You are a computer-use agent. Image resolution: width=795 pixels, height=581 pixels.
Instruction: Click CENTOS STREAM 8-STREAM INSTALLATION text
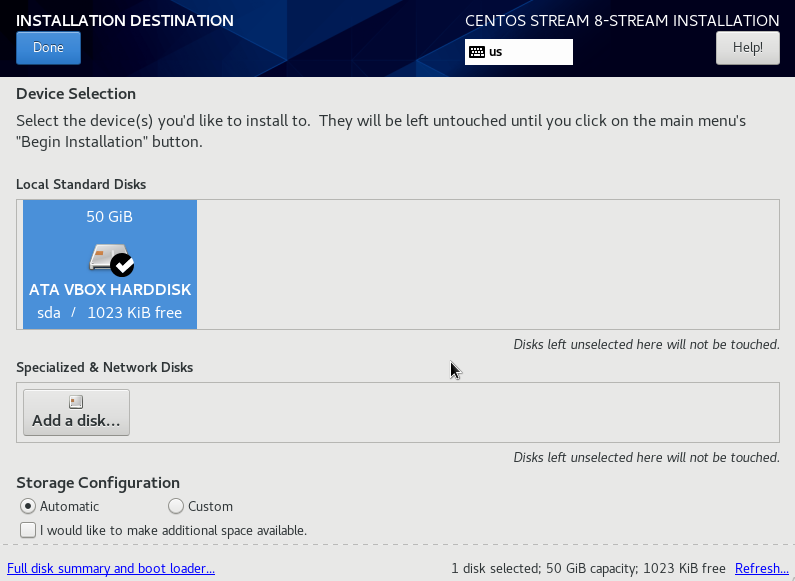click(622, 20)
